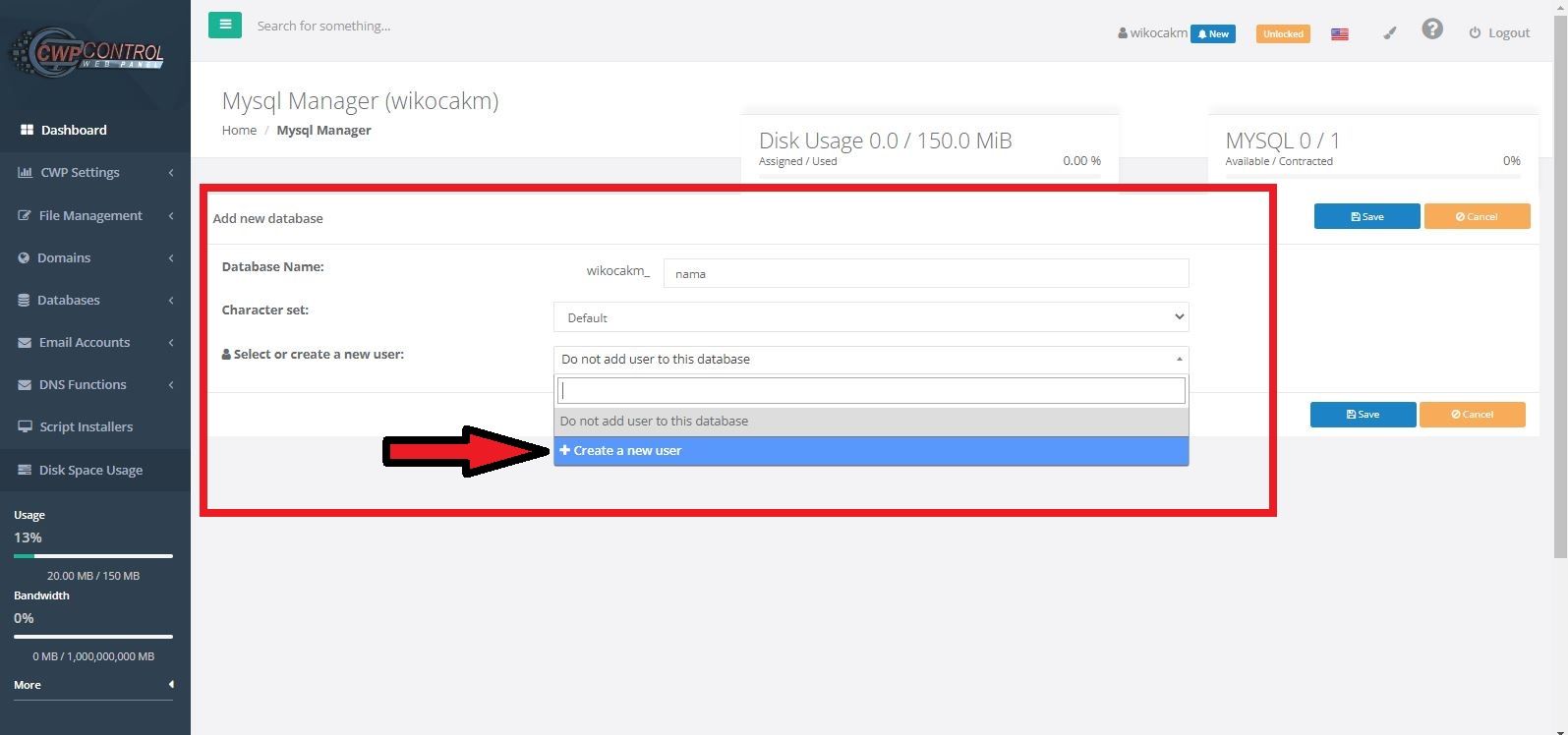Click the Domains globe icon
Screen dimensions: 1568x735
coord(24,257)
